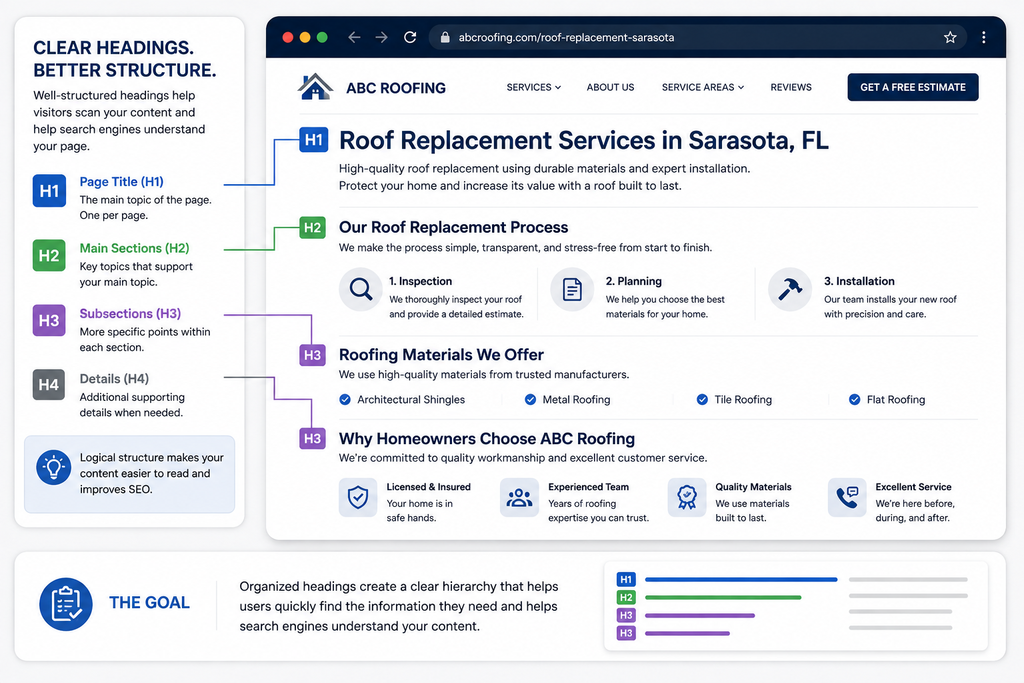1024x683 pixels.
Task: Bookmark the page with the star icon
Action: 950,37
